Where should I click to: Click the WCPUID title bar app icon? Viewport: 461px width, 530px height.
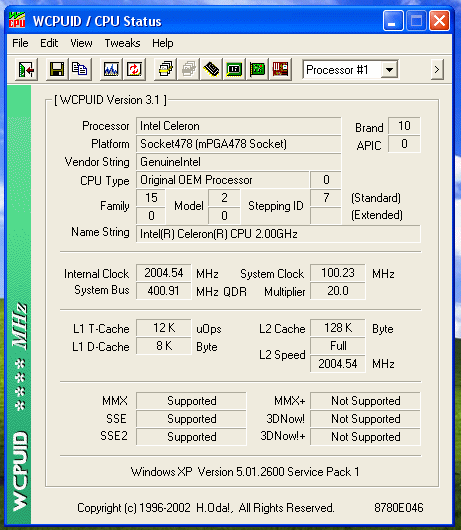tap(17, 20)
